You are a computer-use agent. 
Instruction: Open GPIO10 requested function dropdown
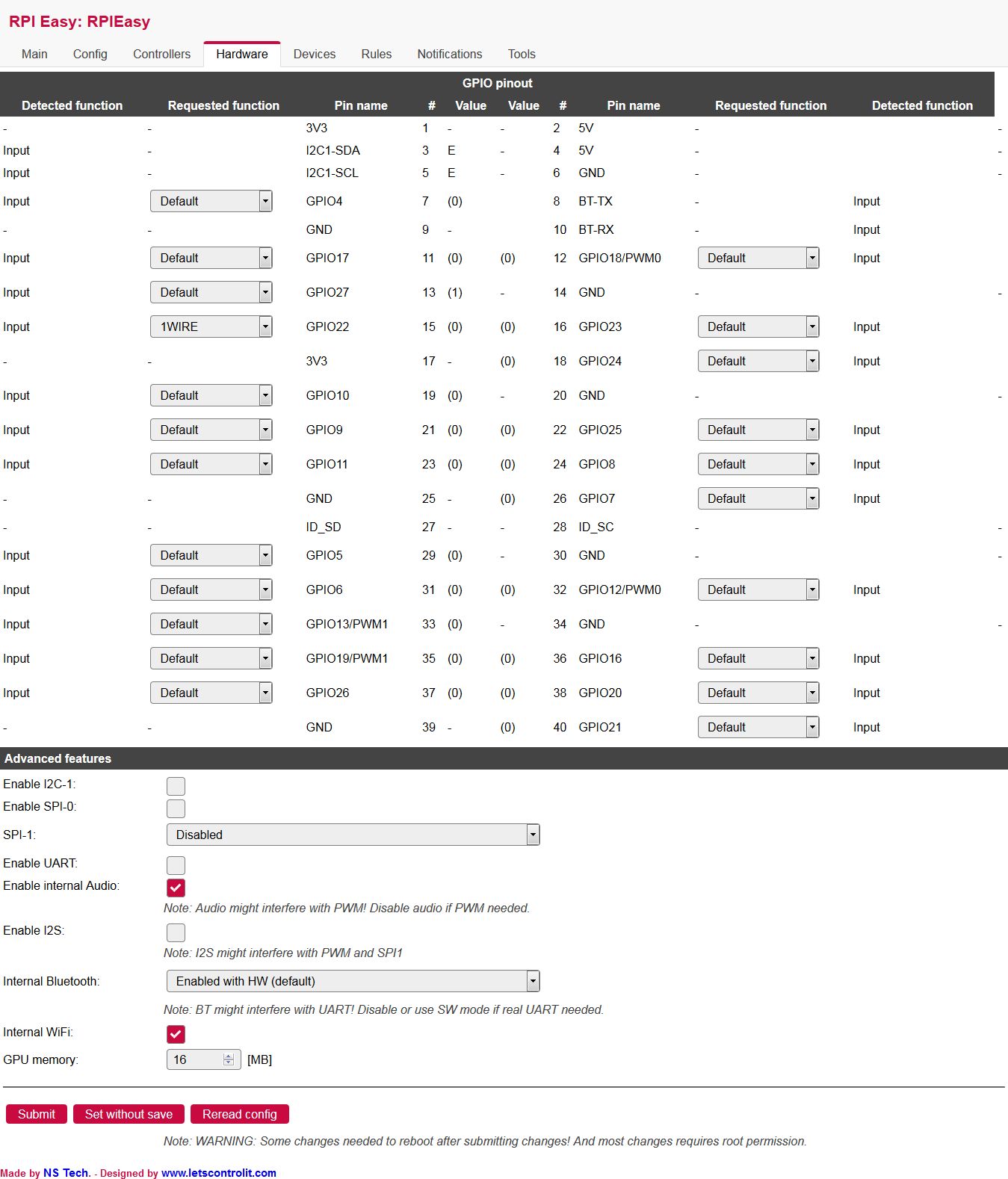click(211, 395)
